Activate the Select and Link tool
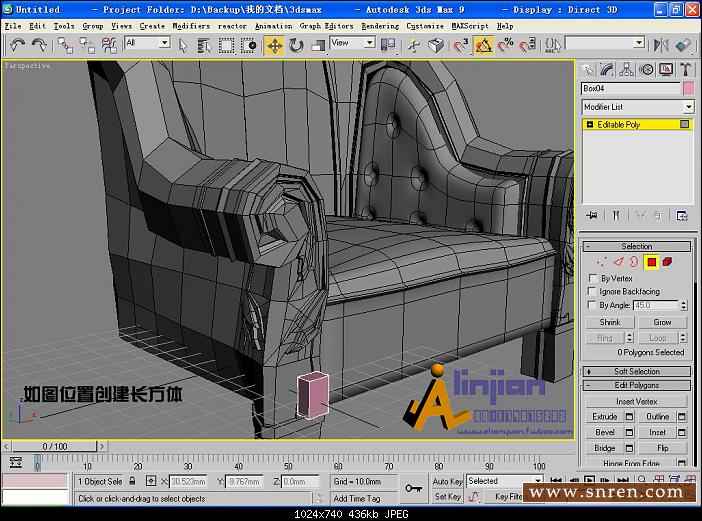Screen dimensions: 702x521 point(65,45)
